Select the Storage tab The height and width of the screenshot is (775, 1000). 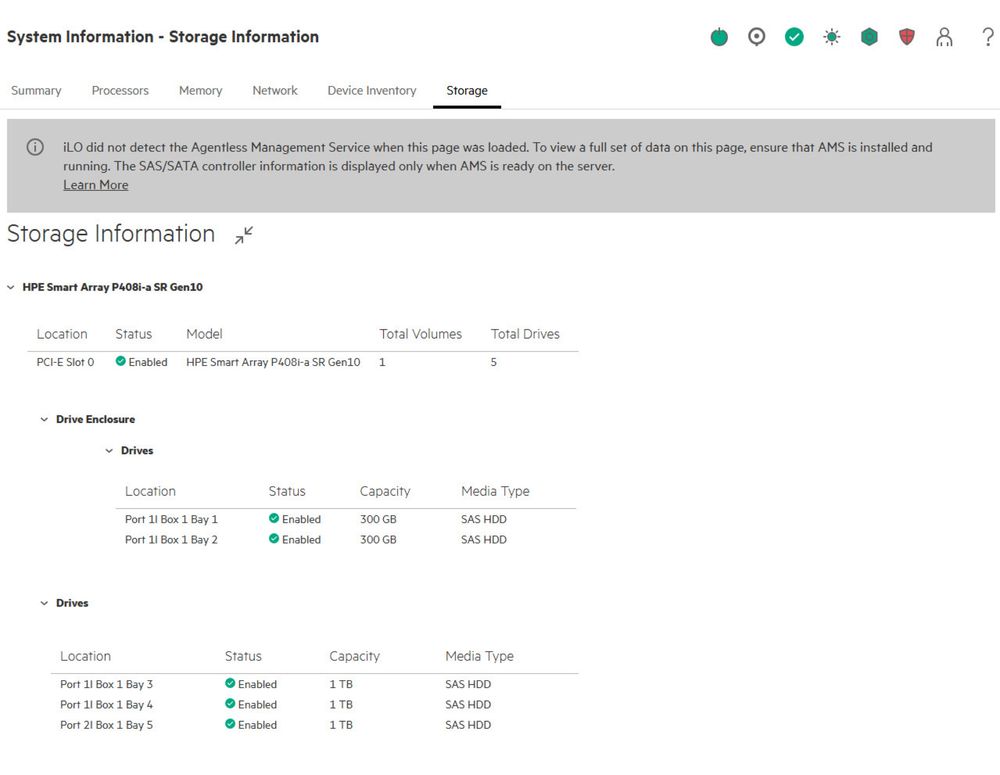[x=467, y=91]
